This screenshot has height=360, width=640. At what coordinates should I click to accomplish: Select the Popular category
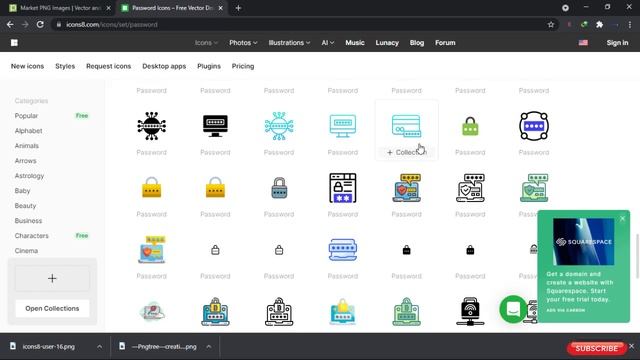(x=26, y=116)
